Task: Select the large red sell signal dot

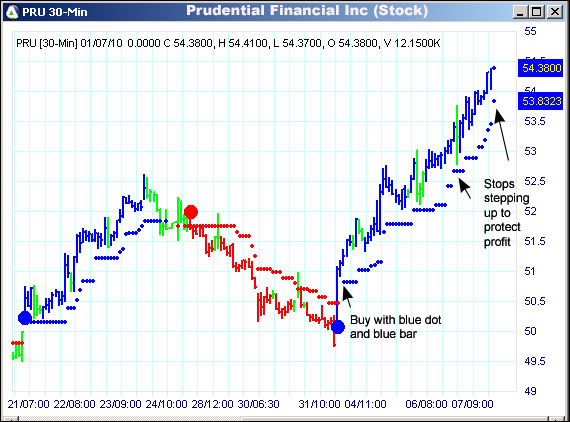Action: [191, 212]
